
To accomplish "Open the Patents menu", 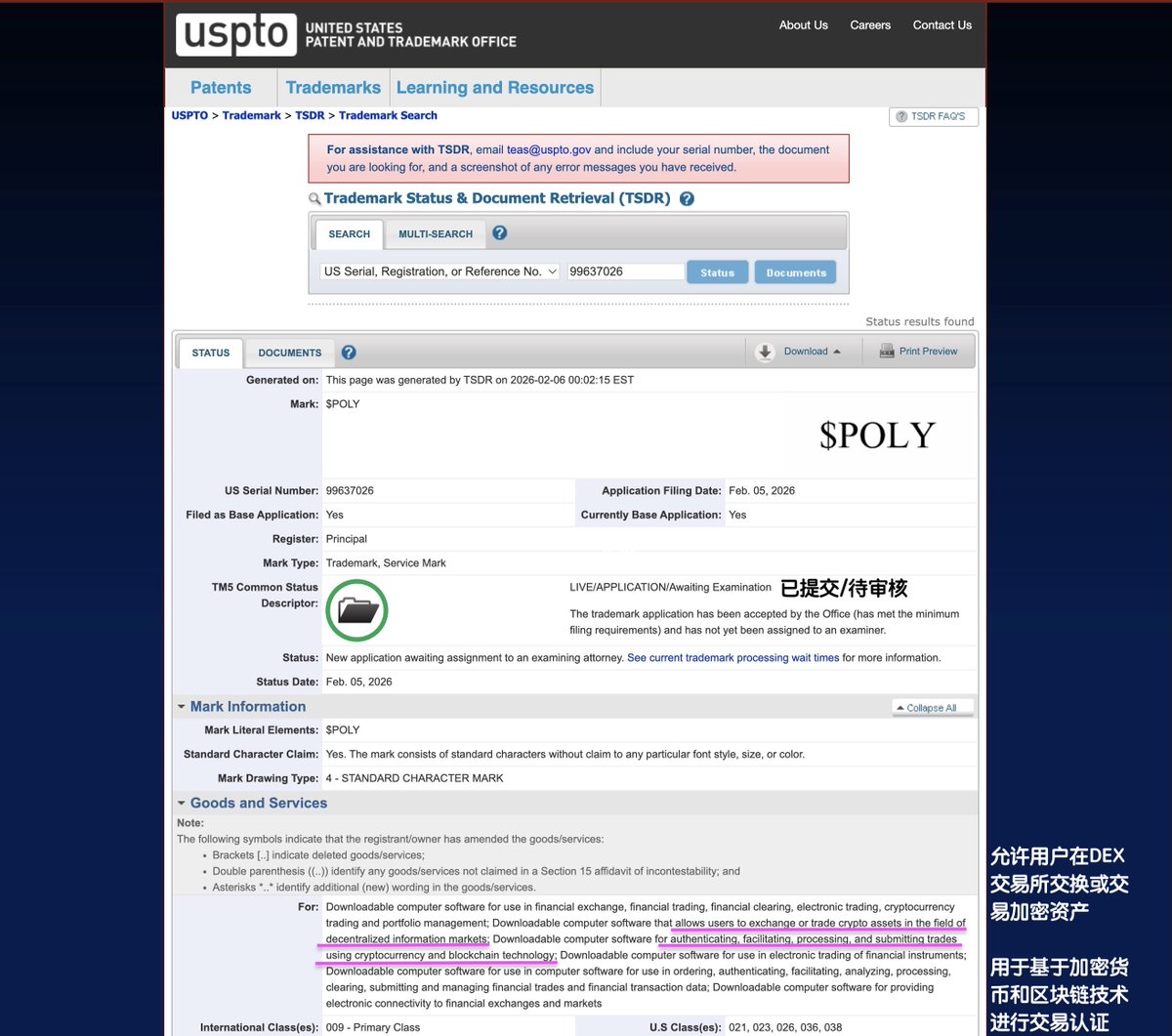I will (221, 87).
